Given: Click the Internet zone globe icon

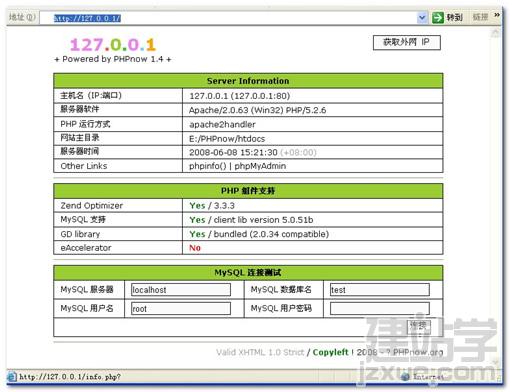Looking at the screenshot, I should pos(405,377).
